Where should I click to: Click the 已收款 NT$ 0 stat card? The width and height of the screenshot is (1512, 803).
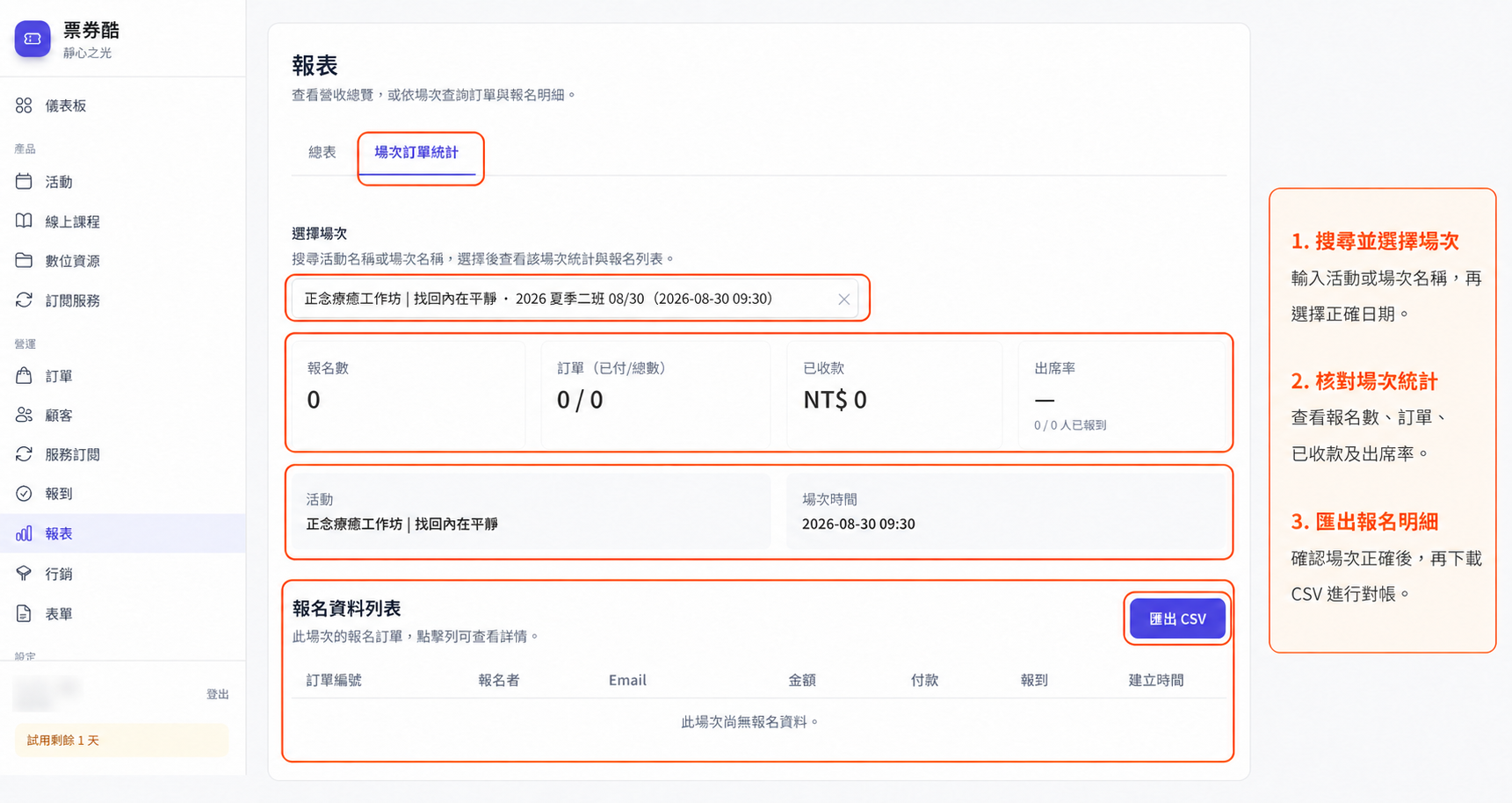894,393
